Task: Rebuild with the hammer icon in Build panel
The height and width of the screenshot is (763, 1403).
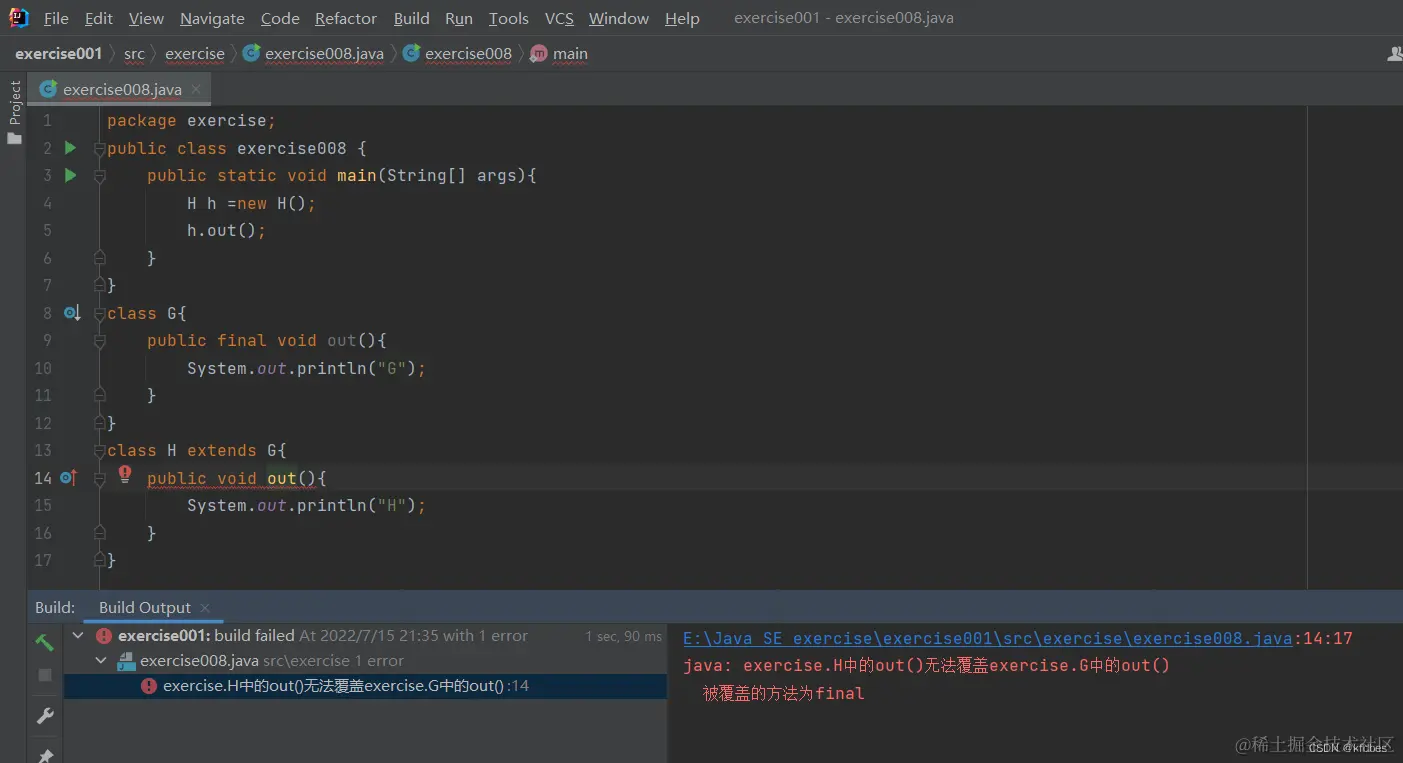Action: click(x=45, y=642)
